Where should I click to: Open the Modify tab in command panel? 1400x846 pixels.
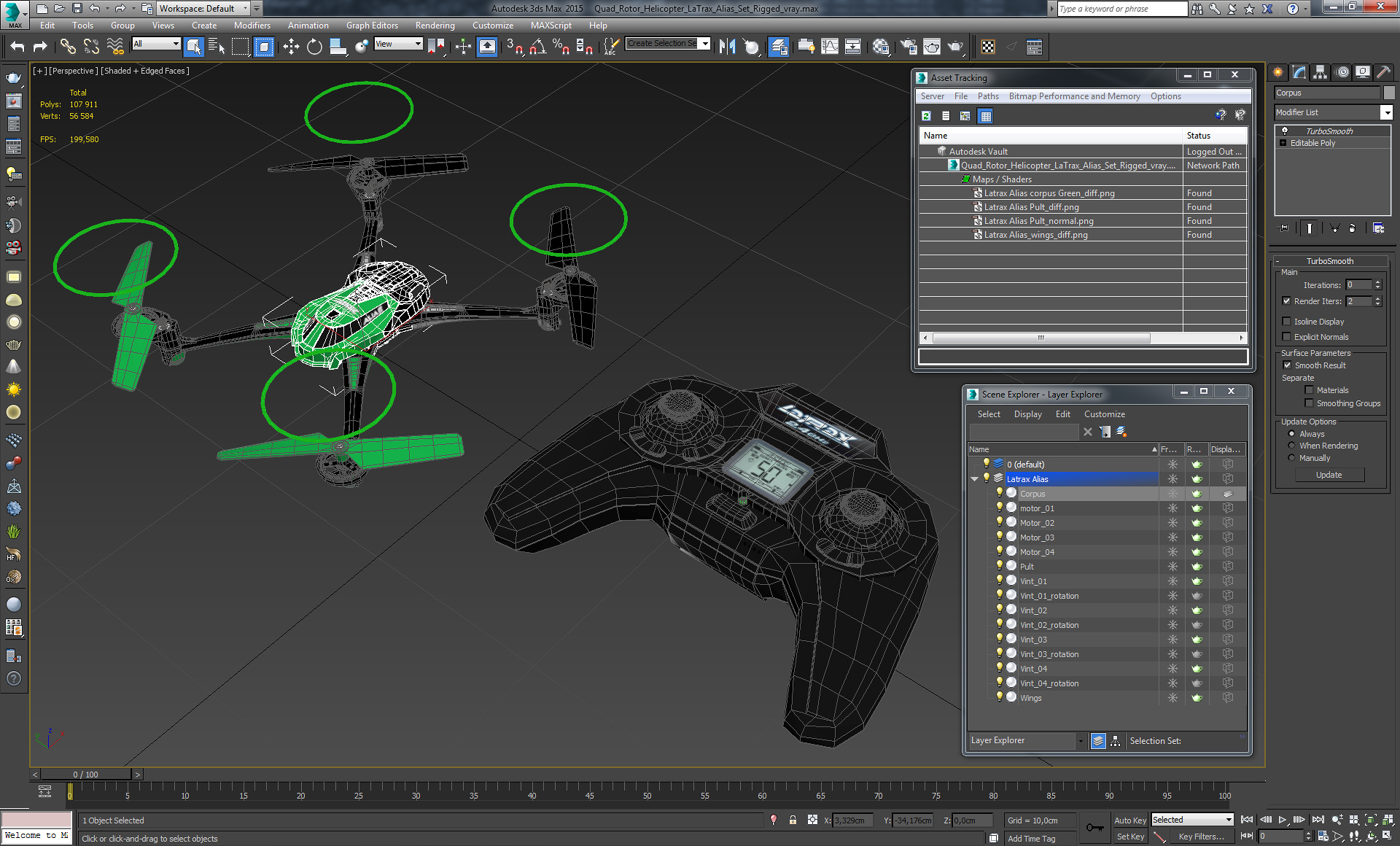[1299, 72]
